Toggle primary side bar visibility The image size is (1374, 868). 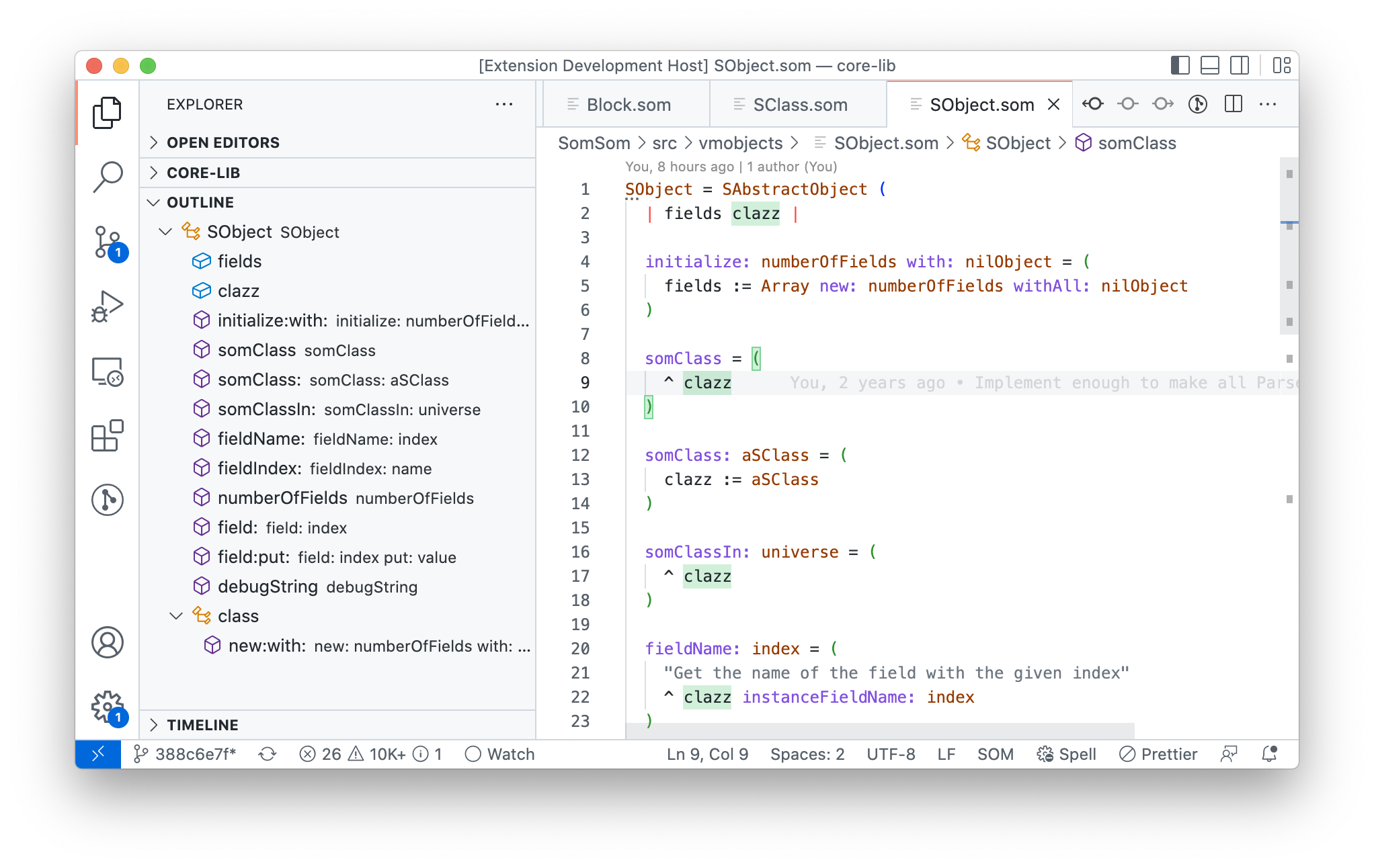(x=1180, y=65)
